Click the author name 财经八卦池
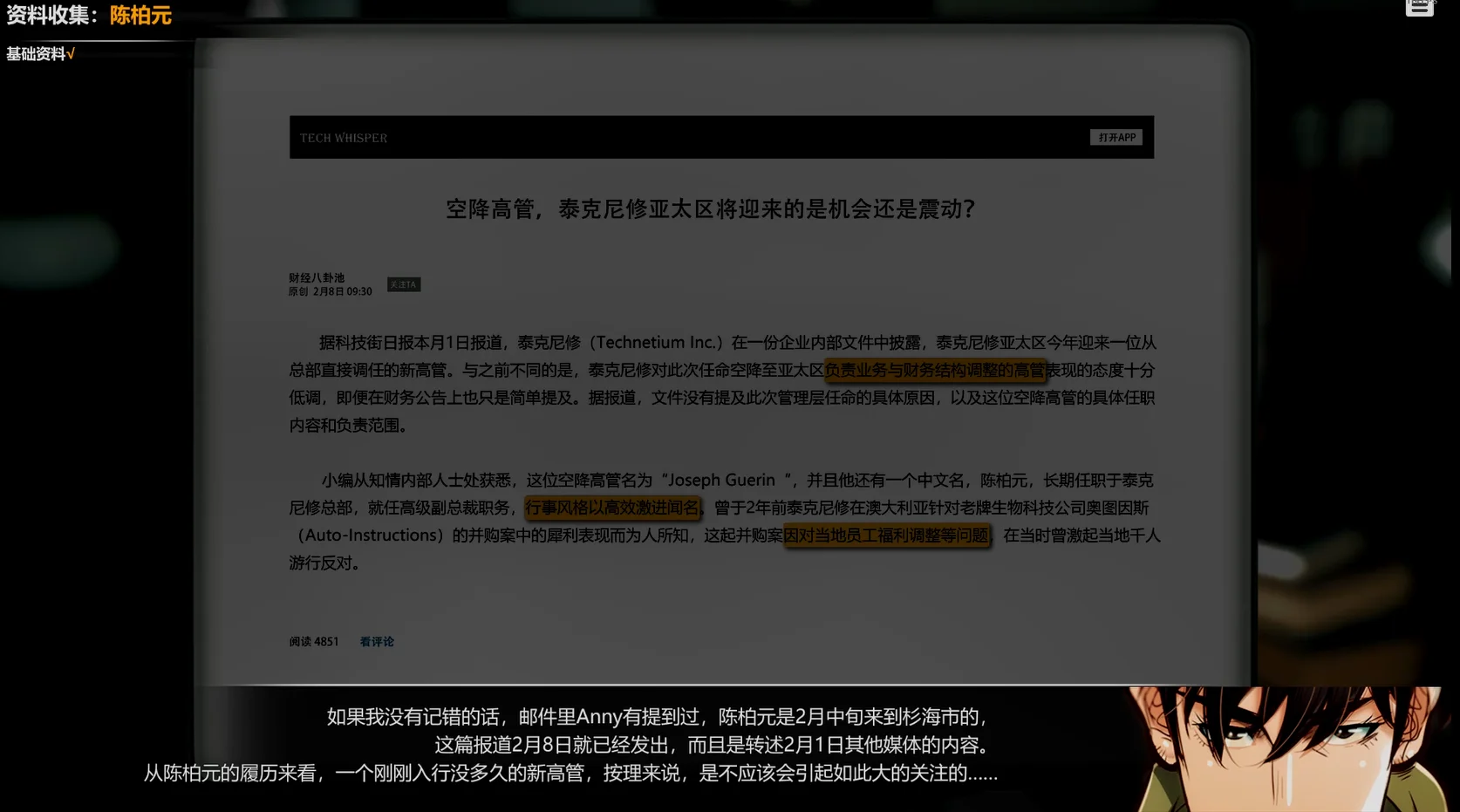1460x812 pixels. point(317,277)
